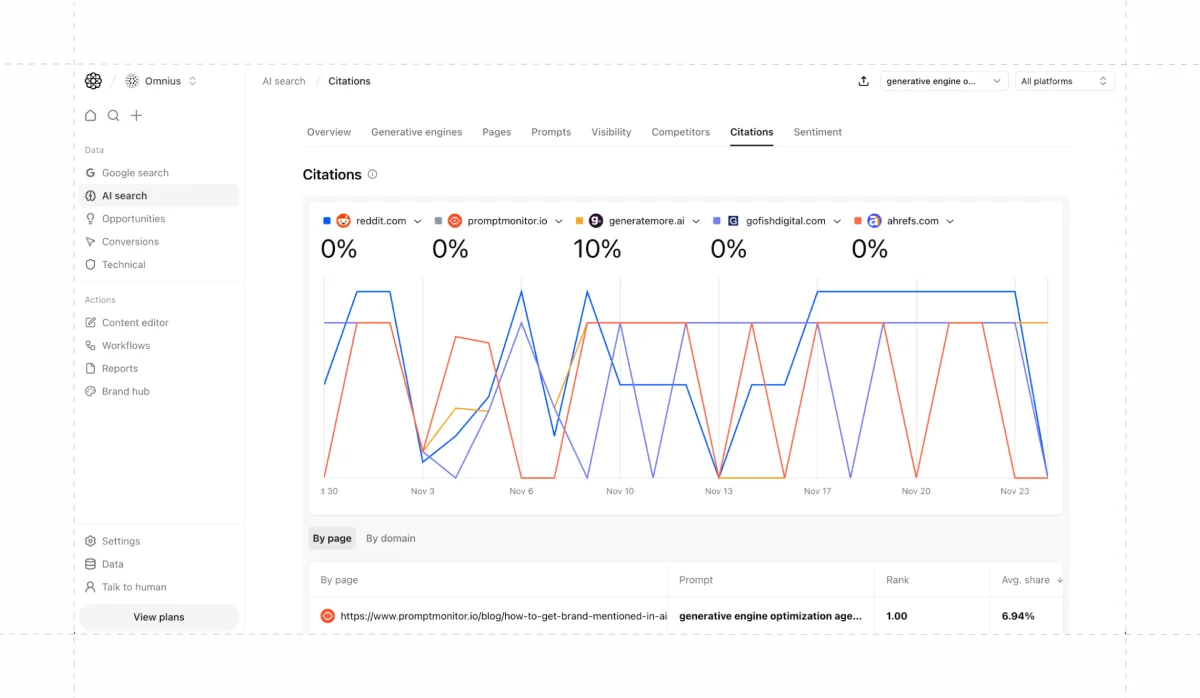Open Reports in sidebar
The height and width of the screenshot is (698, 1200).
pos(159,369)
